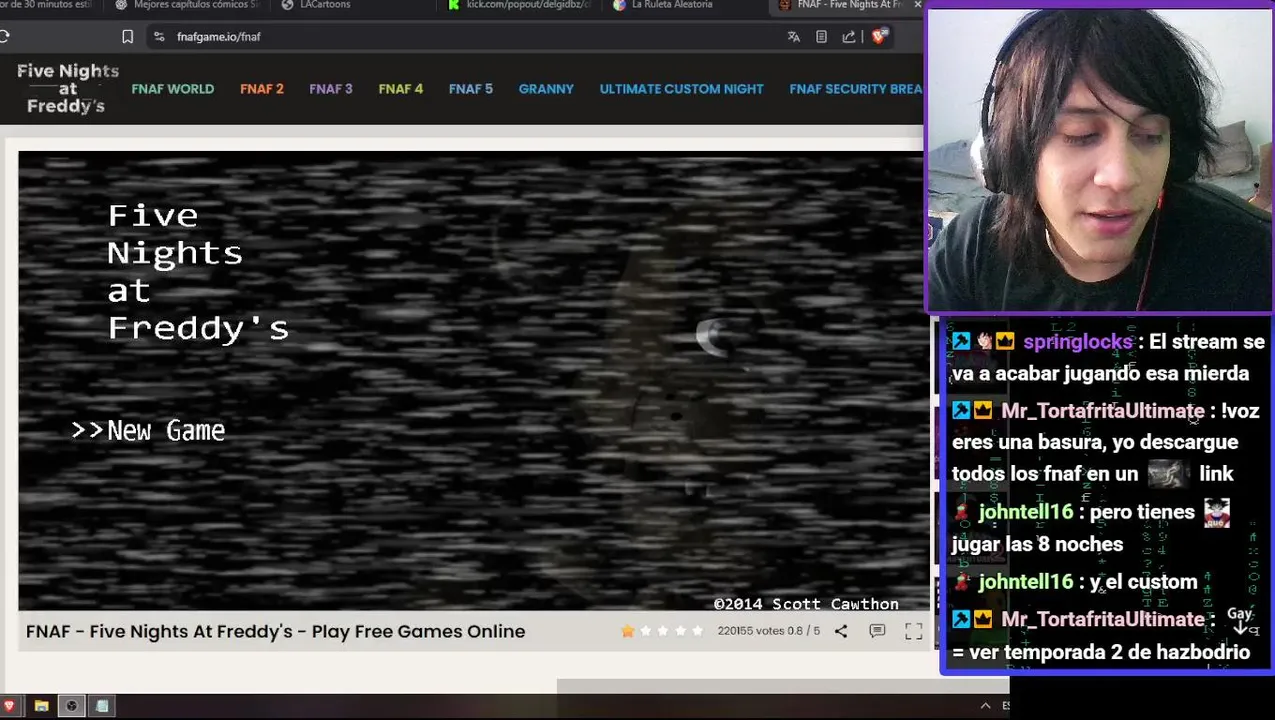The width and height of the screenshot is (1275, 720).
Task: Open File Explorer from the taskbar
Action: [41, 706]
